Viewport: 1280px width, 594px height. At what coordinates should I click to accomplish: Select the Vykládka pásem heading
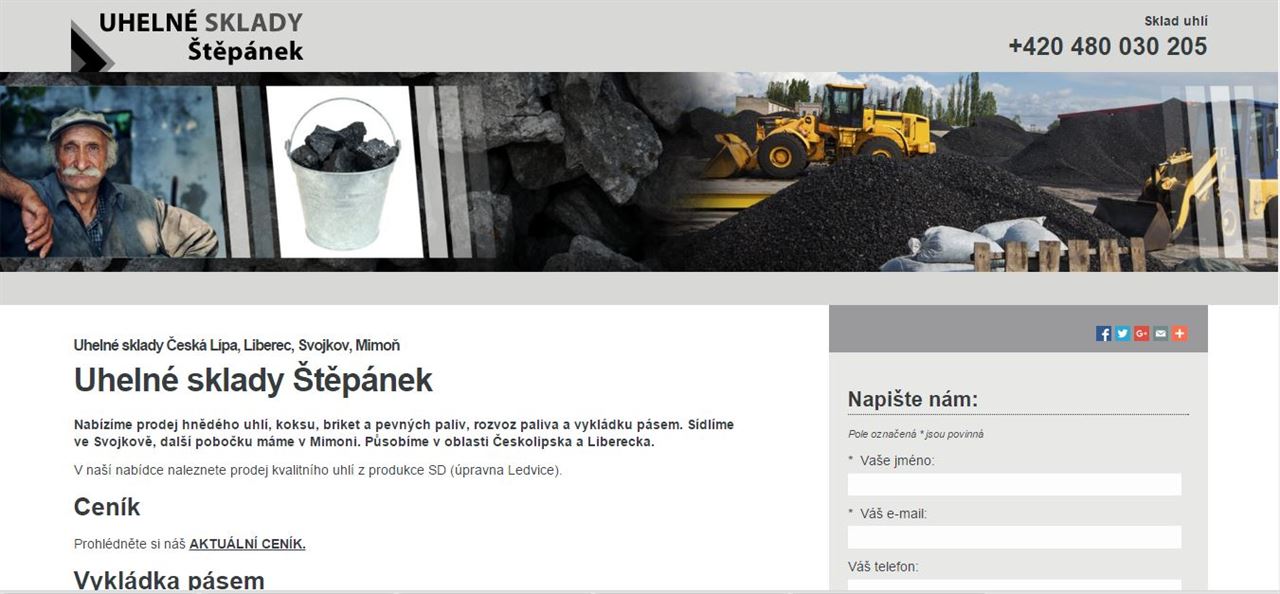[169, 581]
